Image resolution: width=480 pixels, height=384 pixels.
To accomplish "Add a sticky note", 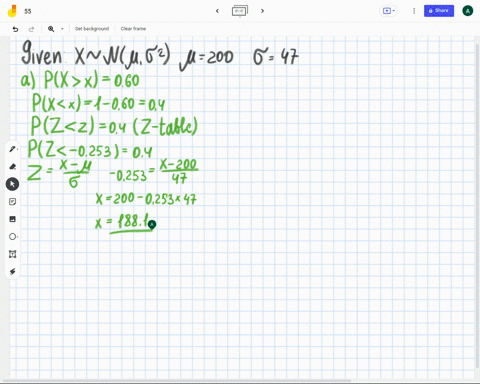I will pyautogui.click(x=12, y=202).
